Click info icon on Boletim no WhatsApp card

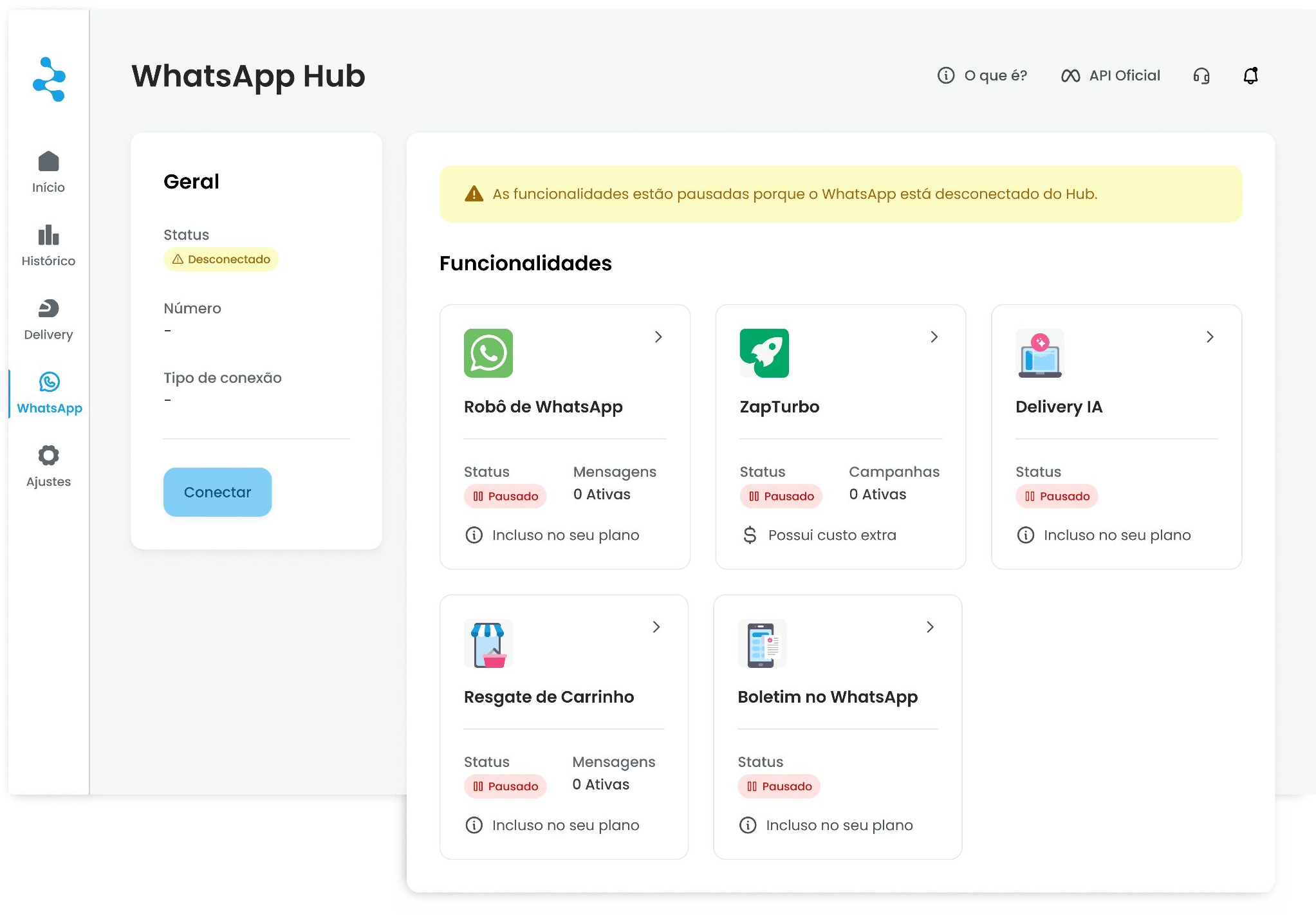(748, 826)
